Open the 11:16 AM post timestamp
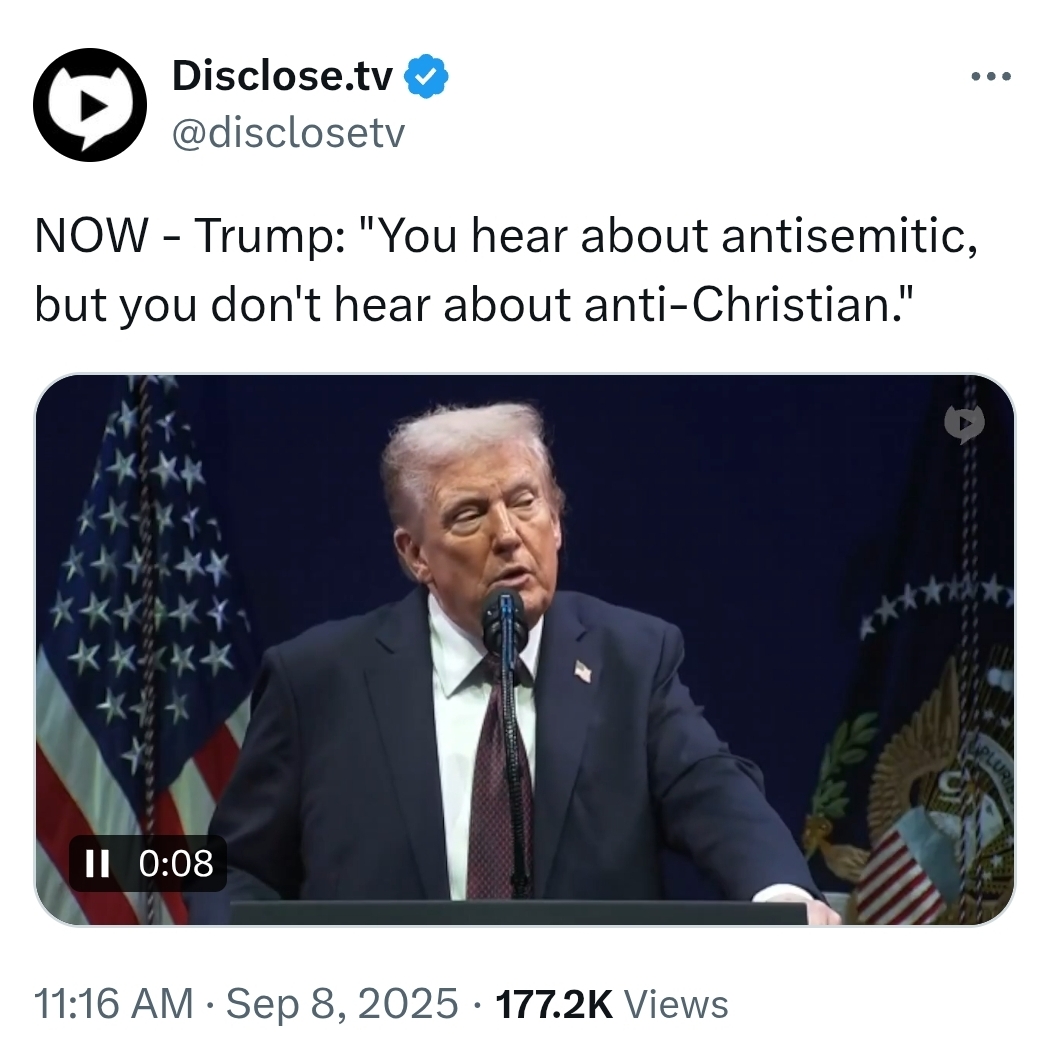The image size is (1062, 1055). pyautogui.click(x=113, y=1004)
